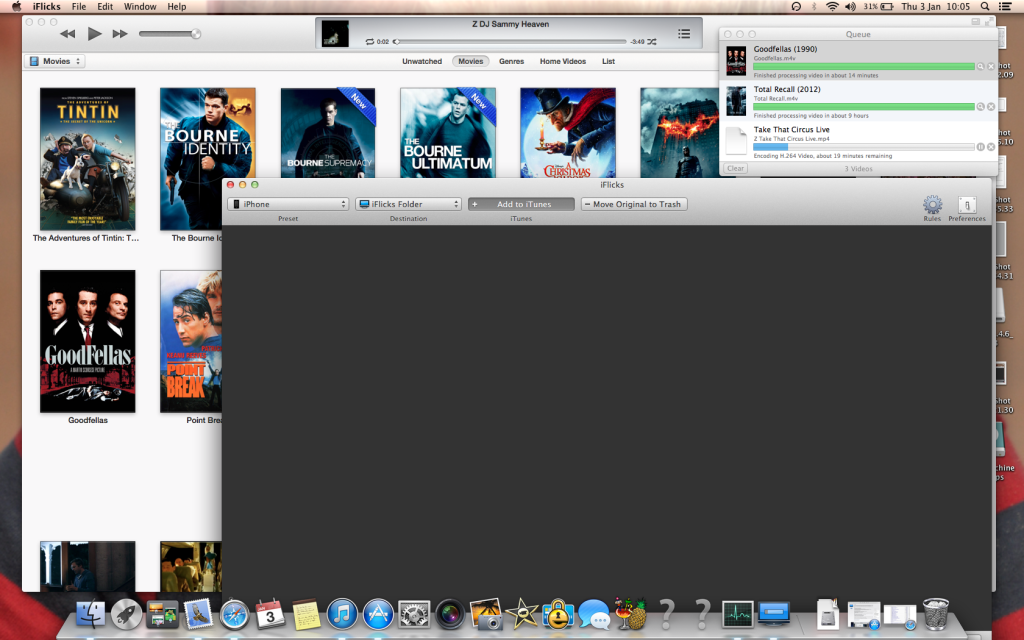Open Stickies notes from the dock
Screen dimensions: 1024x640
[x=306, y=615]
